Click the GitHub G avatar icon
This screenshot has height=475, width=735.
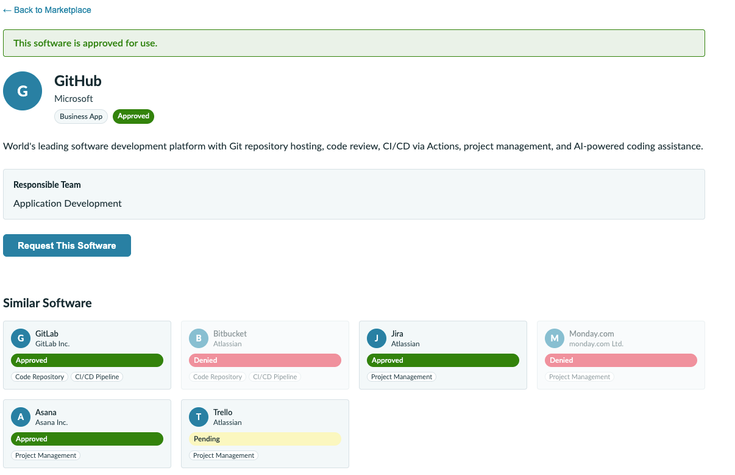point(22,91)
